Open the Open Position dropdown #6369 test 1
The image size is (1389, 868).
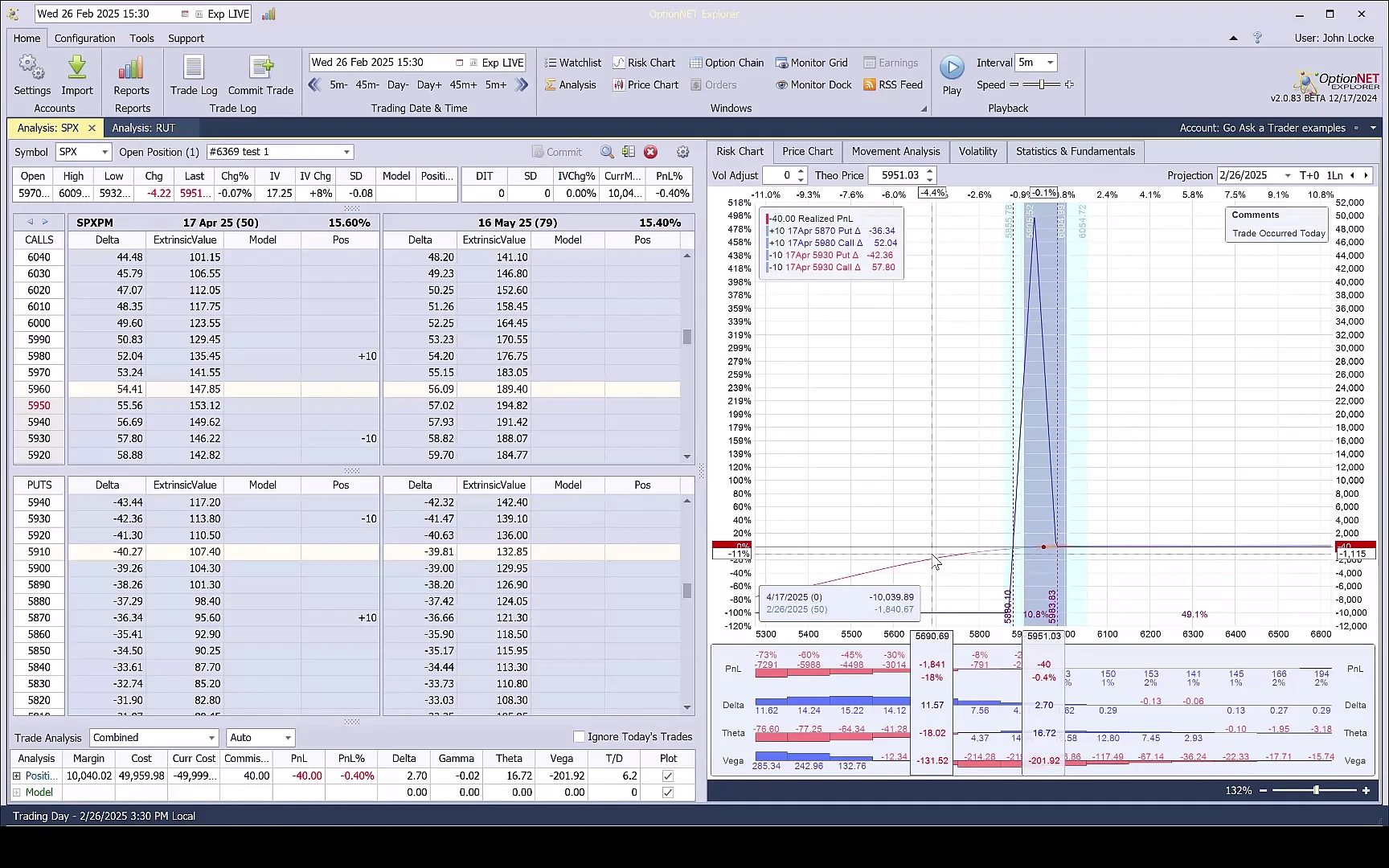[x=346, y=152]
